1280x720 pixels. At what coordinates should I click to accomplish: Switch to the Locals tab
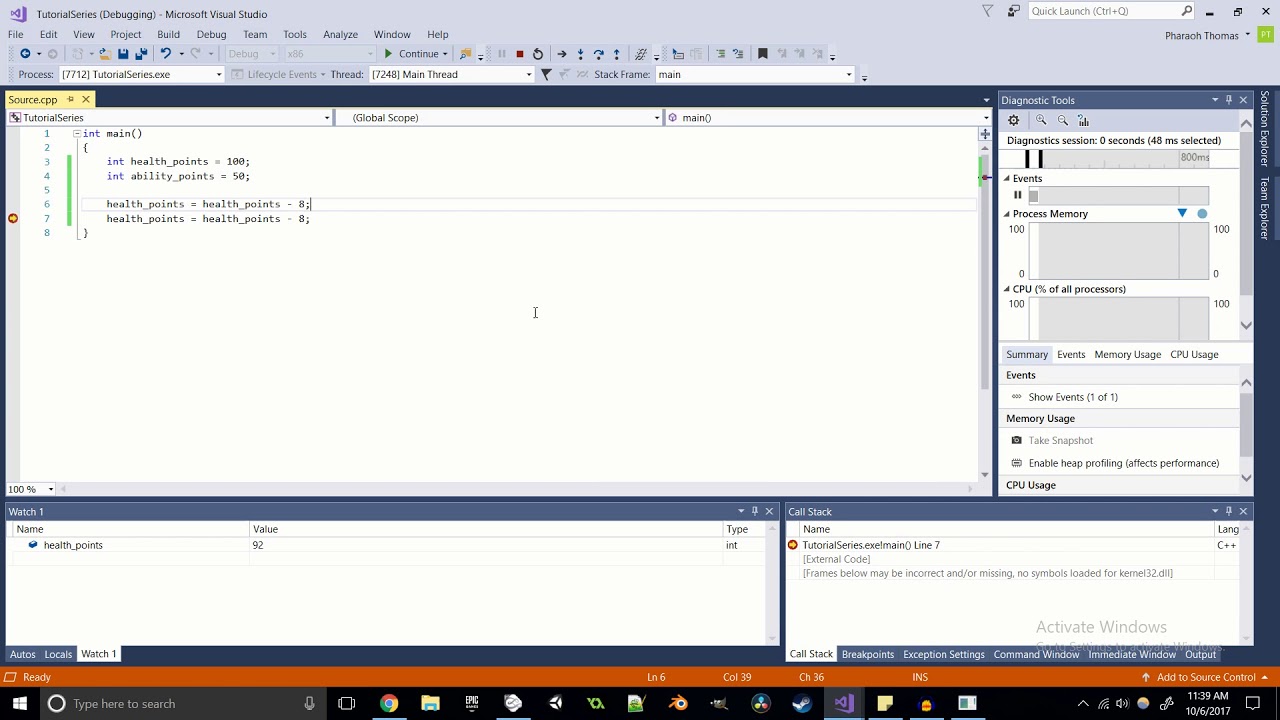tap(58, 654)
